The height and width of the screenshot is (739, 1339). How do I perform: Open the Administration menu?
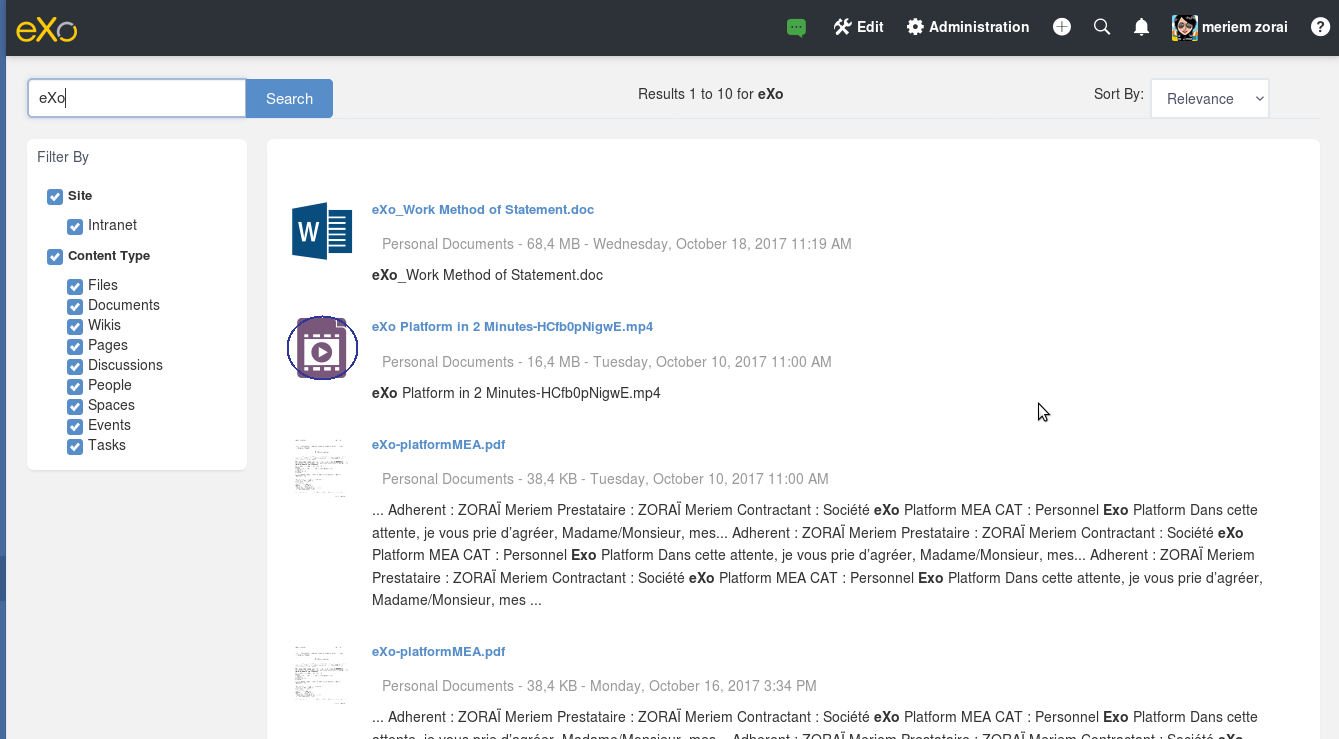click(968, 27)
